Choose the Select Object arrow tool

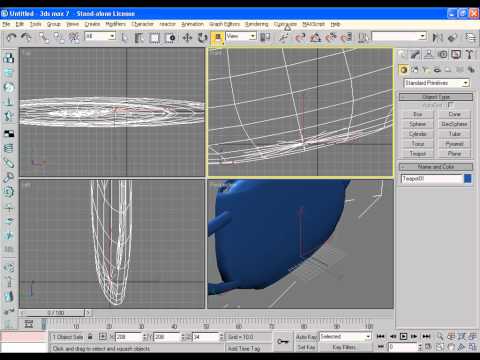pos(124,37)
